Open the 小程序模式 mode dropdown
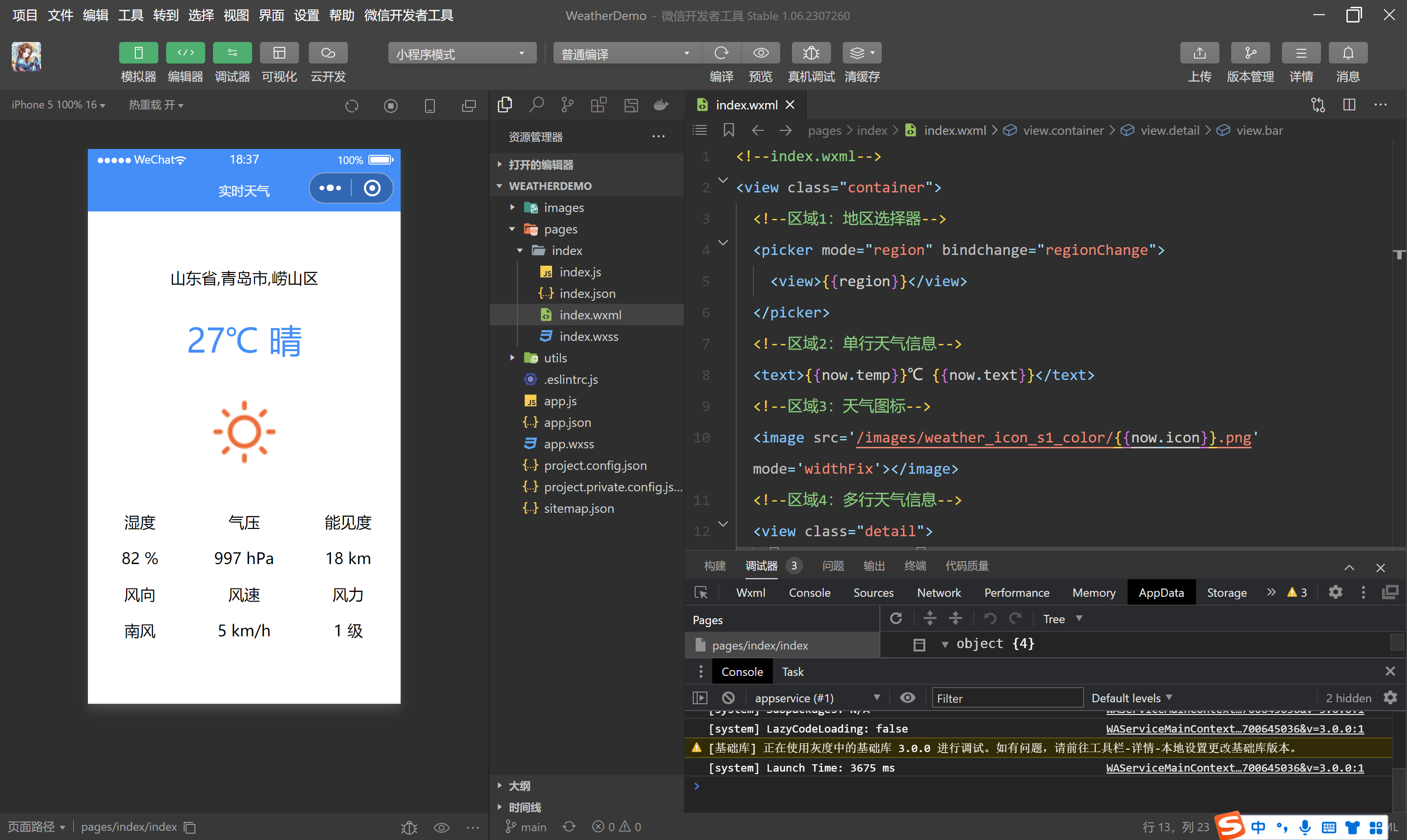 point(462,54)
